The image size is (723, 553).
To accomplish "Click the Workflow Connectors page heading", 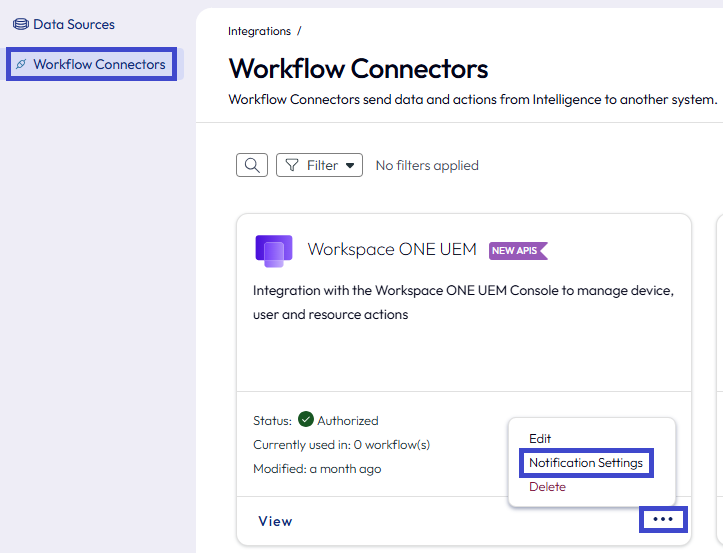I will [358, 69].
